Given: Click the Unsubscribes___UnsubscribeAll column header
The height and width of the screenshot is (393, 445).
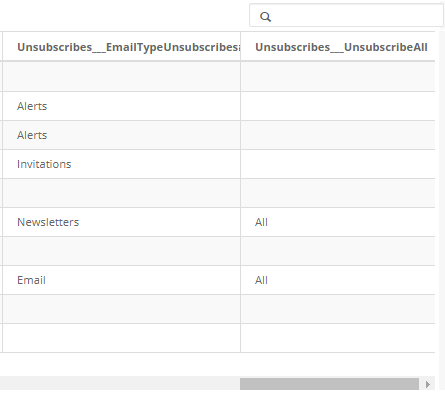Looking at the screenshot, I should click(341, 47).
